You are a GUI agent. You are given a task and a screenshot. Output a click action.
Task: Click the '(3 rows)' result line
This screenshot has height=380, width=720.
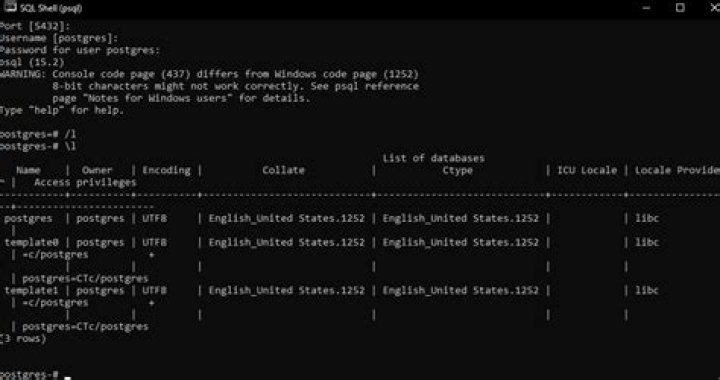point(23,339)
